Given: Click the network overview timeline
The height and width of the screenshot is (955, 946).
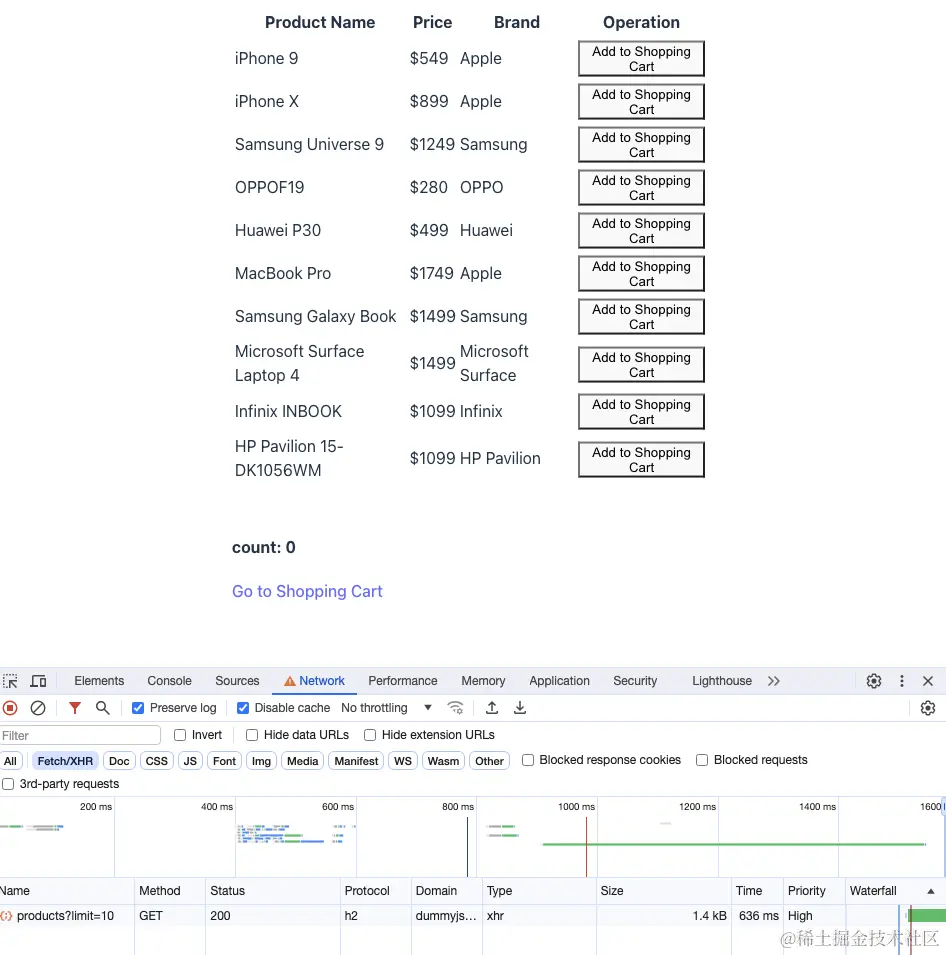Looking at the screenshot, I should tap(473, 837).
